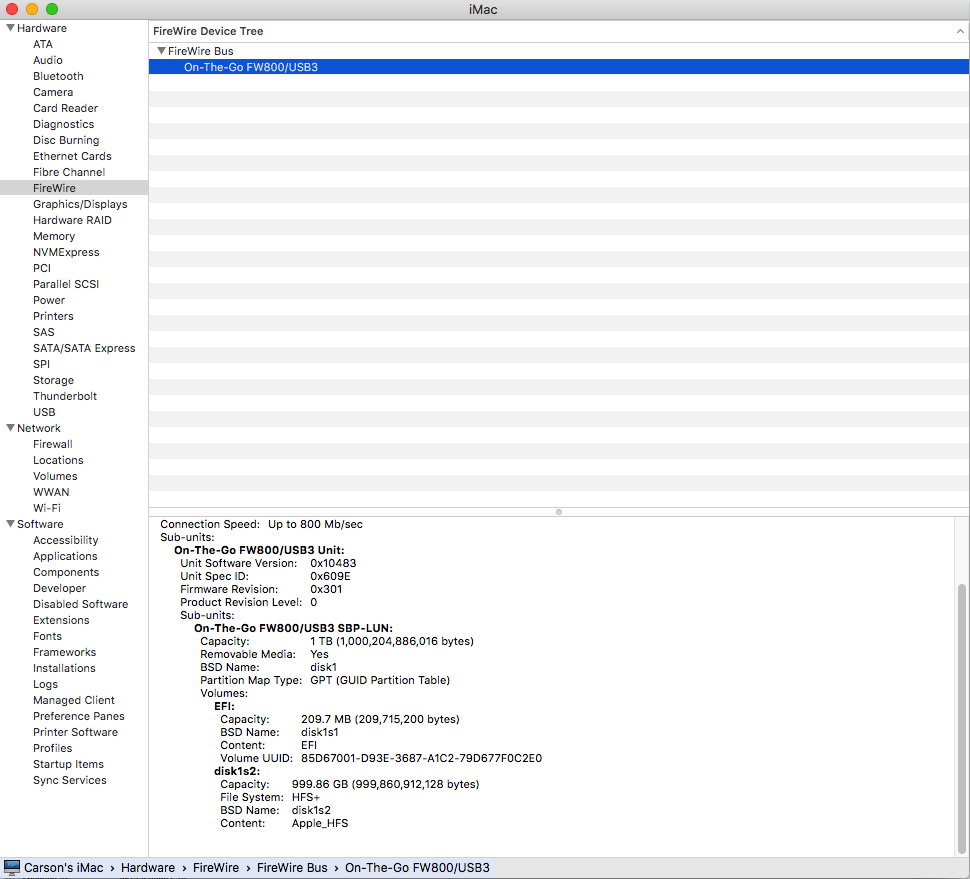Show Preference Panes information

tap(79, 716)
